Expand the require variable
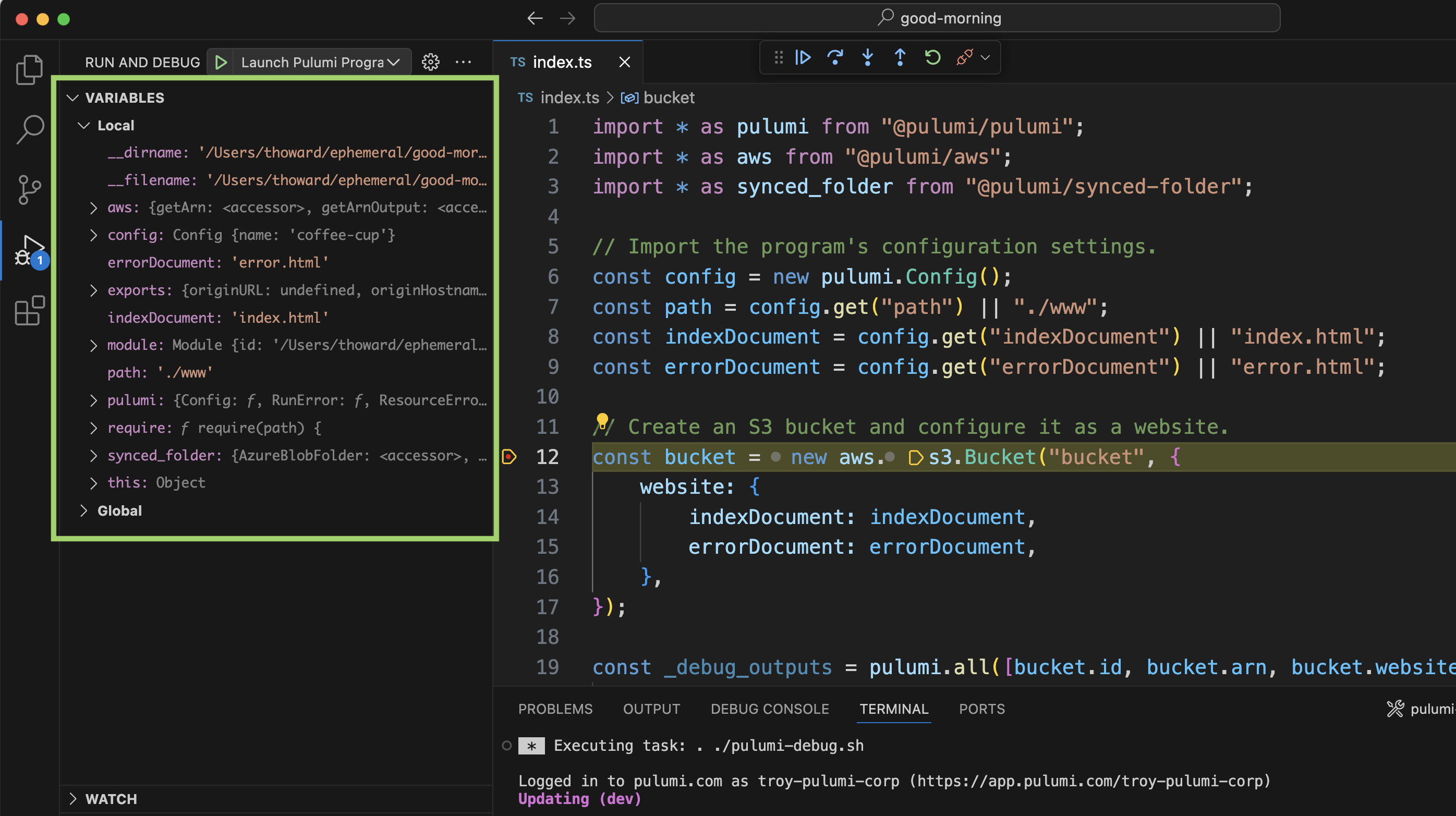The height and width of the screenshot is (816, 1456). [94, 429]
